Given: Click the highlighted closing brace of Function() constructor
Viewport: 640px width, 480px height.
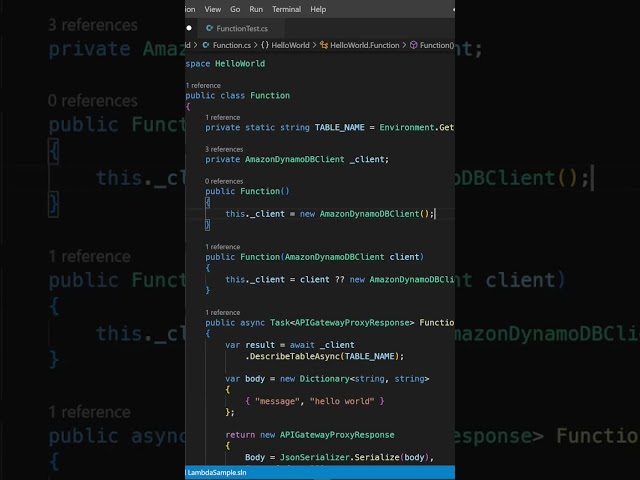Looking at the screenshot, I should (208, 225).
